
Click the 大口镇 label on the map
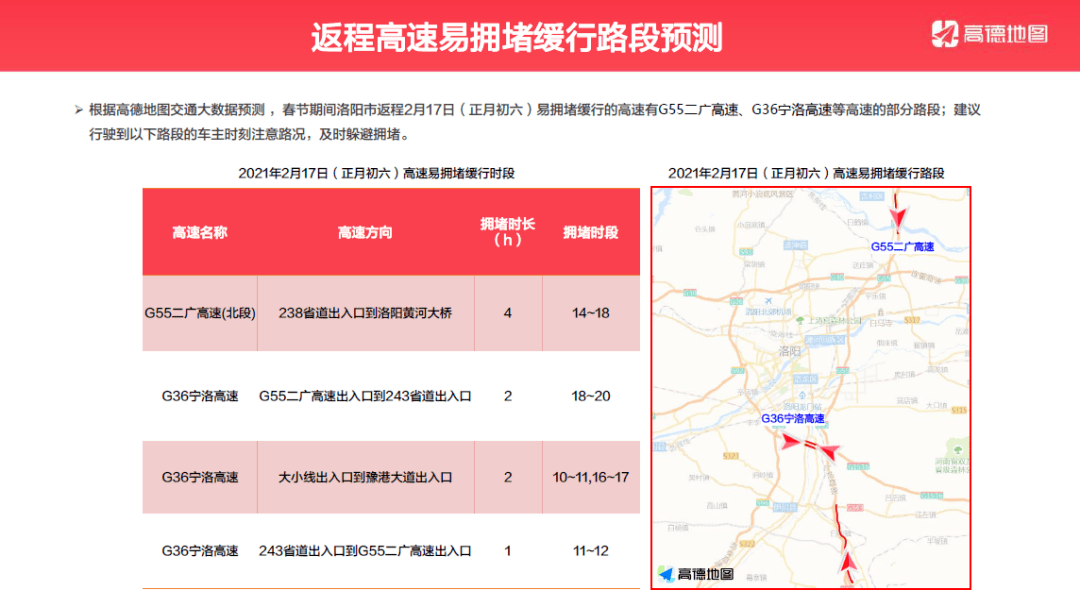937,405
